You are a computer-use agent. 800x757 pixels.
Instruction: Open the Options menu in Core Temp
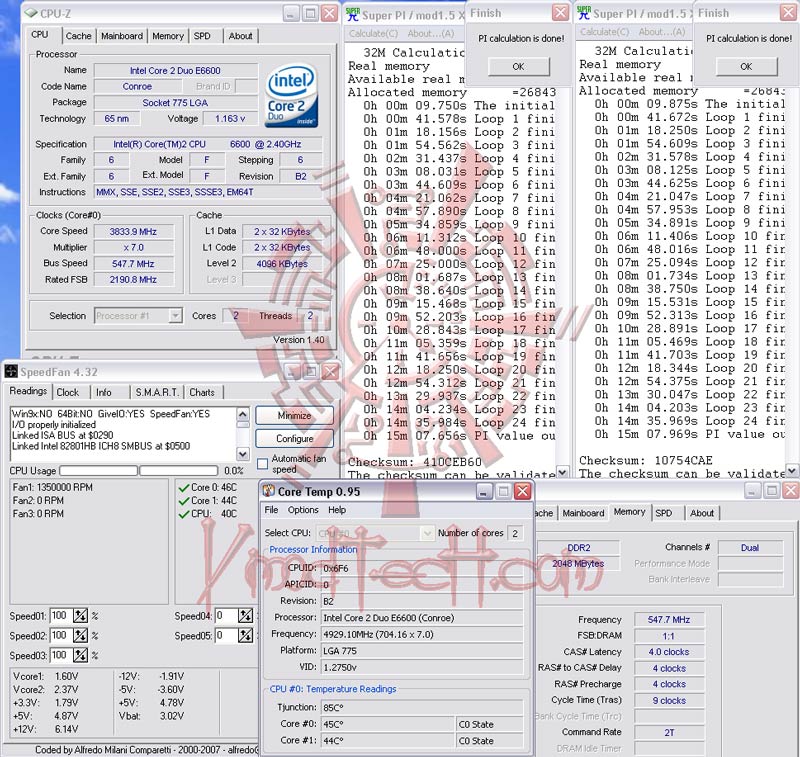(x=303, y=510)
